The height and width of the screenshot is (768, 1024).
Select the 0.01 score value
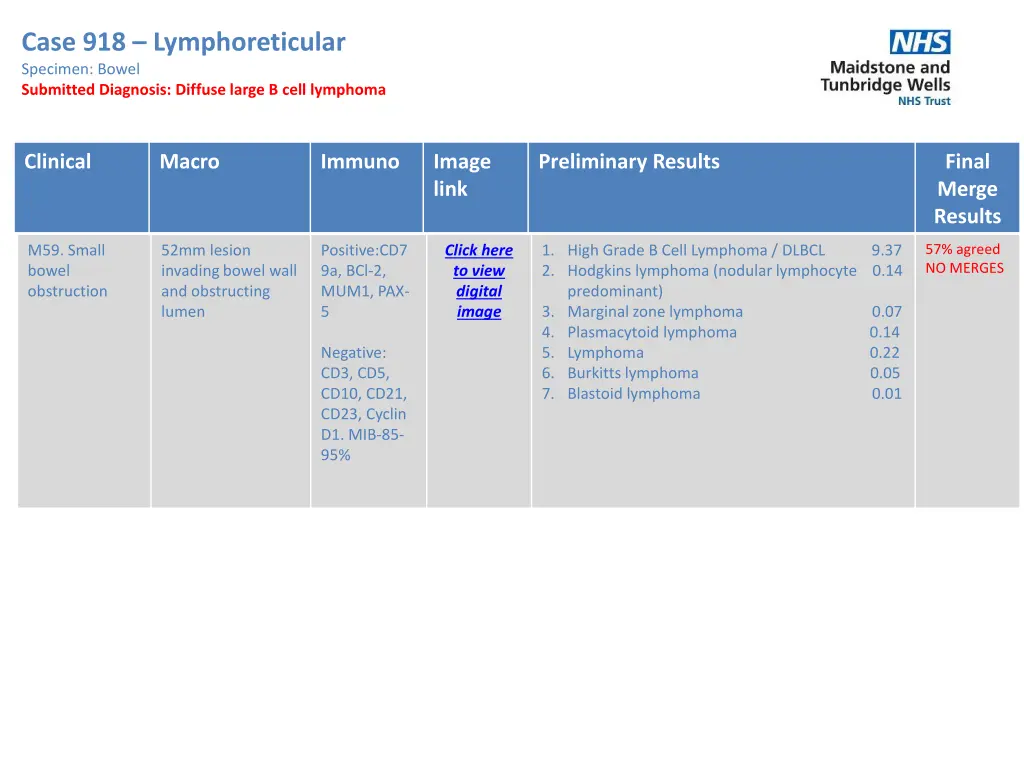886,394
